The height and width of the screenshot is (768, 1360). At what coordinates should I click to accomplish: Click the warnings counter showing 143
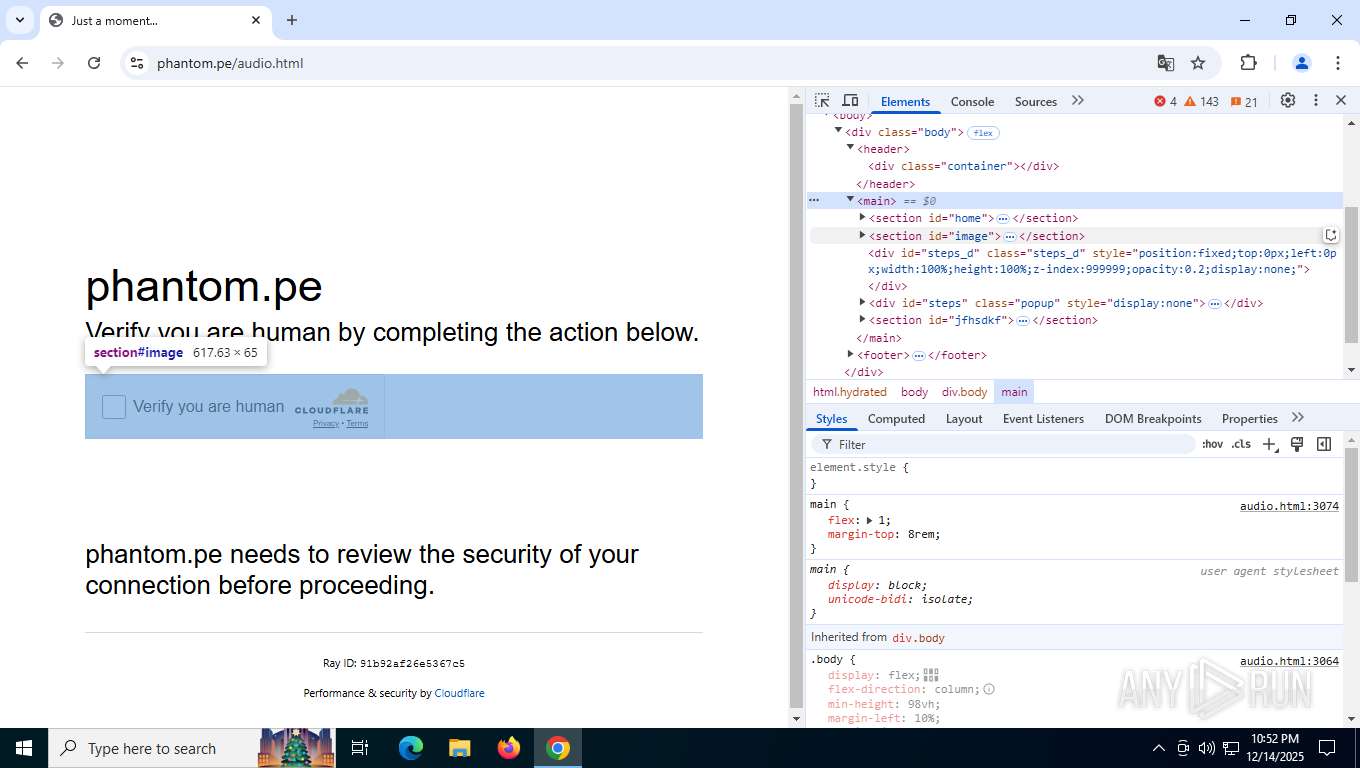(1201, 102)
